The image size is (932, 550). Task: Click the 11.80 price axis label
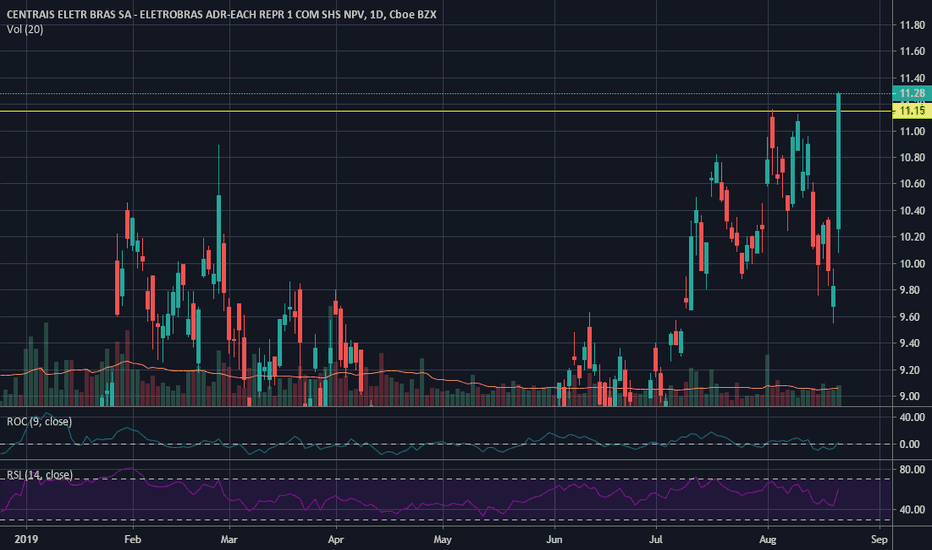(x=912, y=25)
